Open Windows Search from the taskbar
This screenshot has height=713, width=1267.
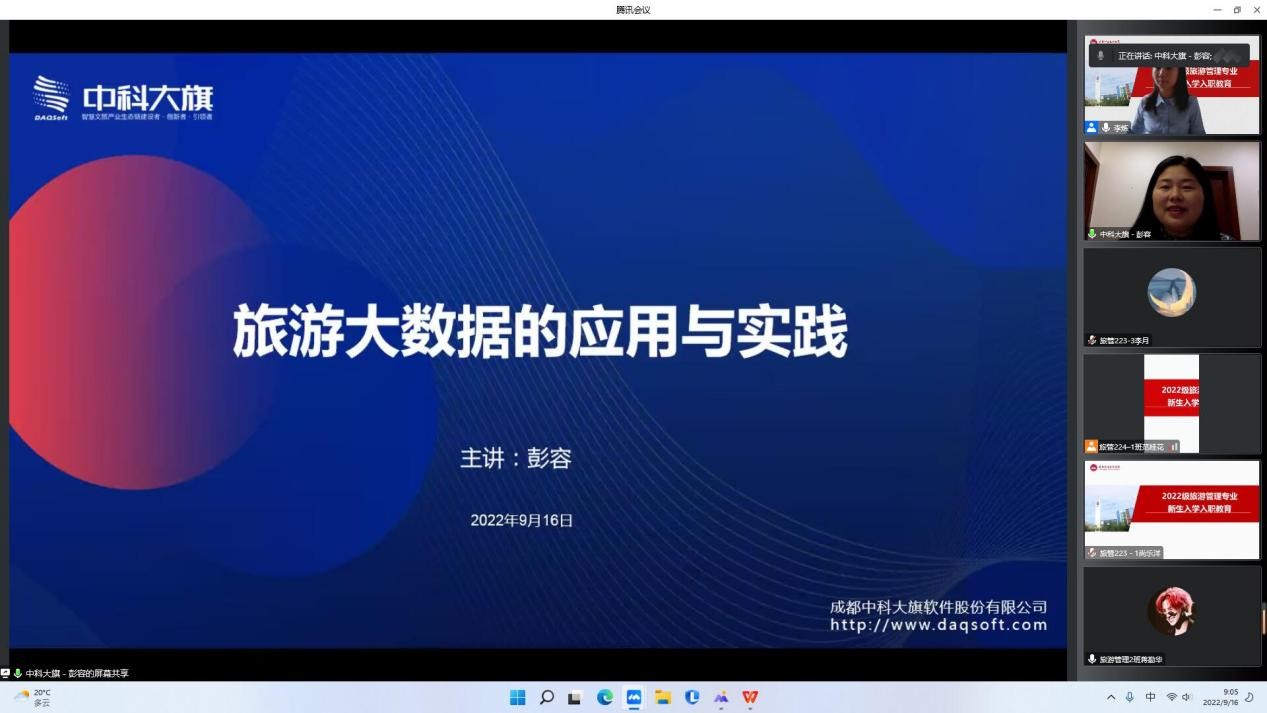click(546, 697)
